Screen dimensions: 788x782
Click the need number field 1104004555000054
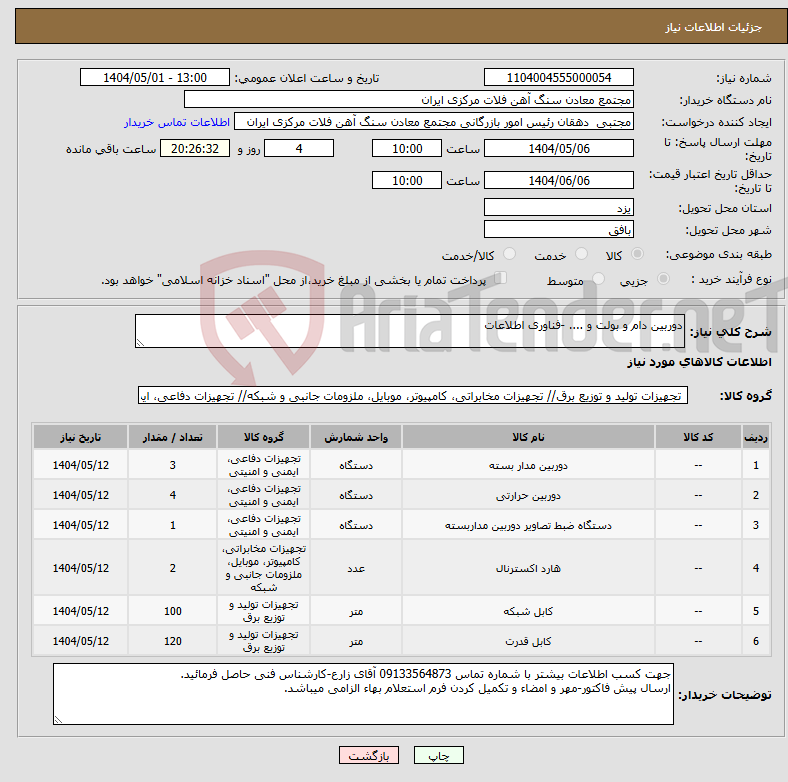[558, 78]
